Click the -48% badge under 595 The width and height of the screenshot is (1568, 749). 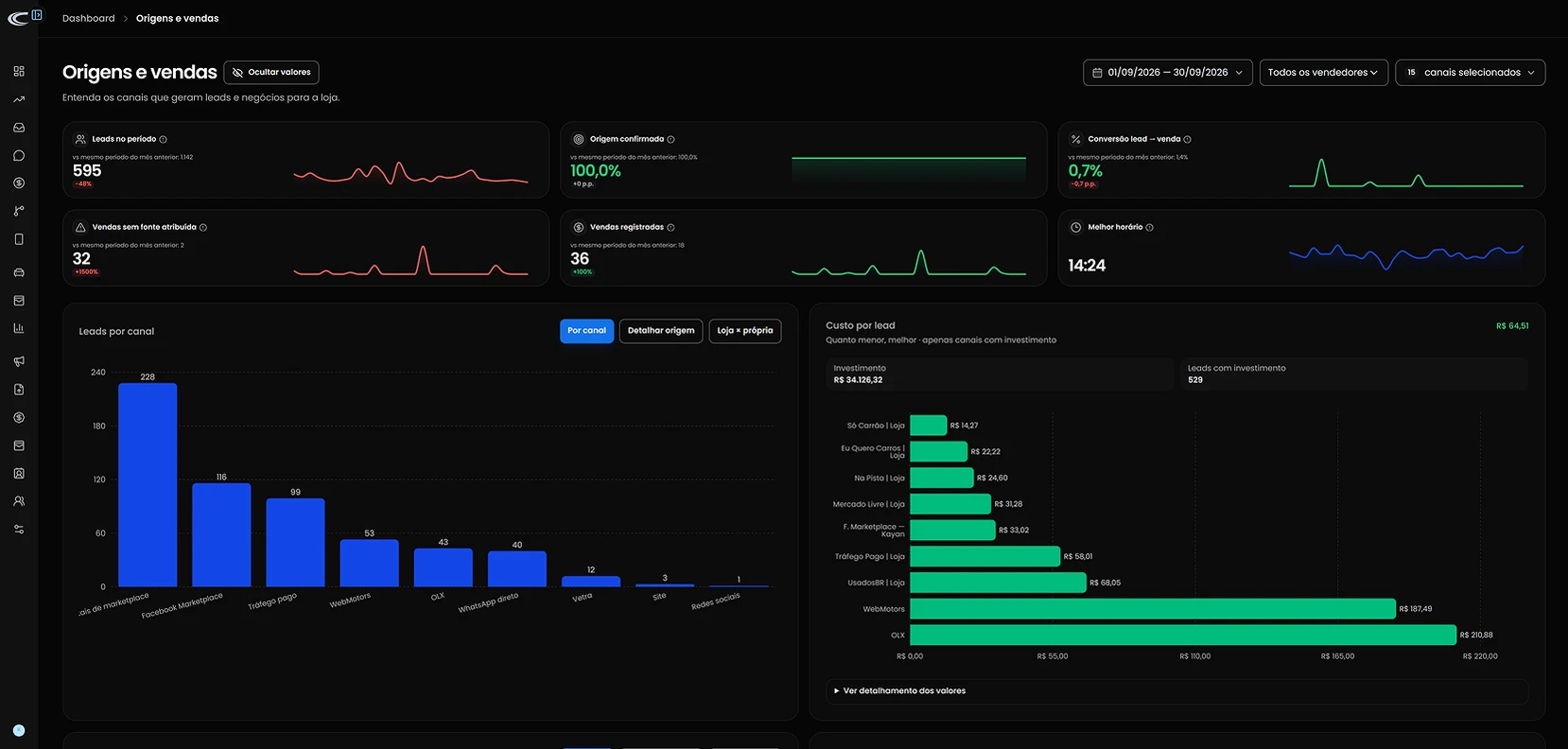[84, 183]
